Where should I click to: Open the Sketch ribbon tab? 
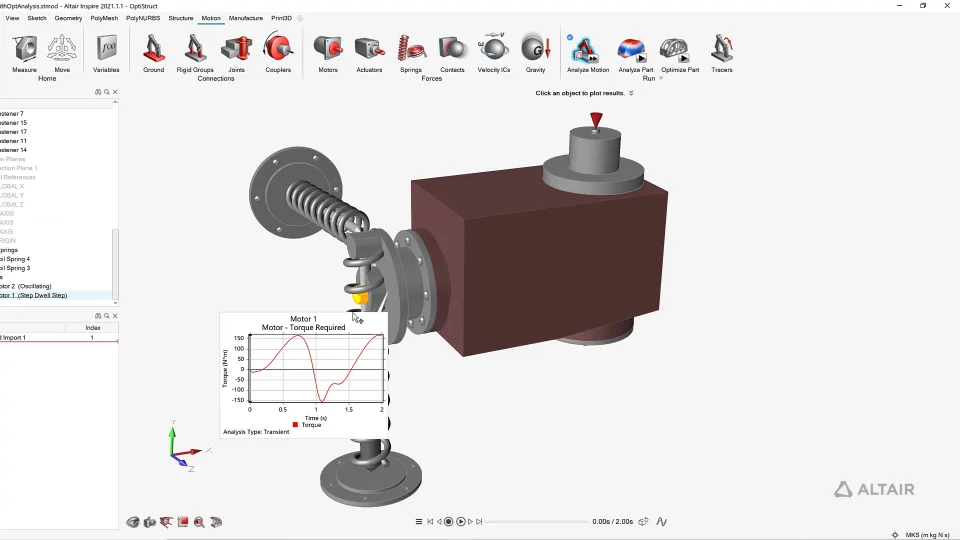(37, 18)
